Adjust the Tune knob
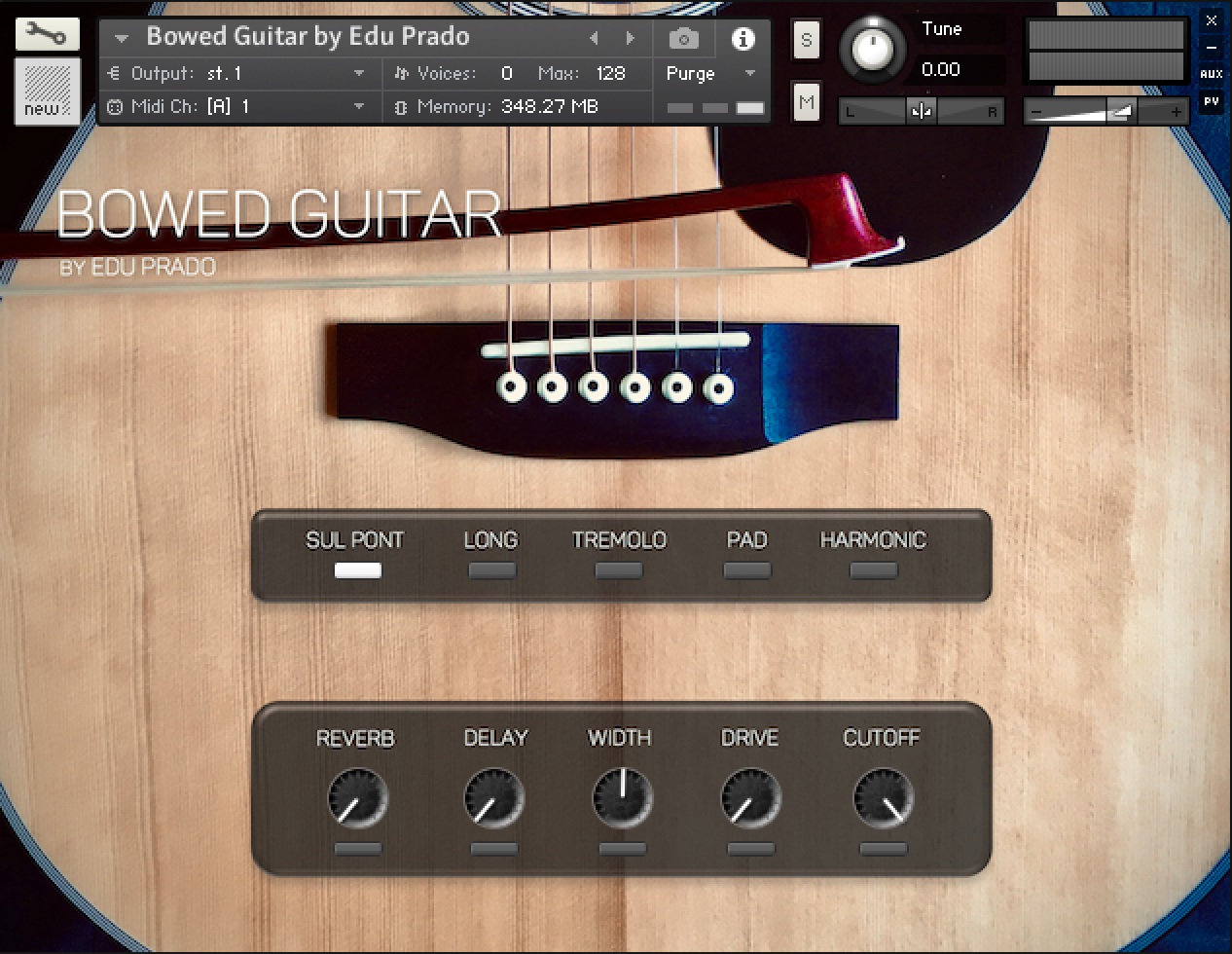 coord(874,49)
